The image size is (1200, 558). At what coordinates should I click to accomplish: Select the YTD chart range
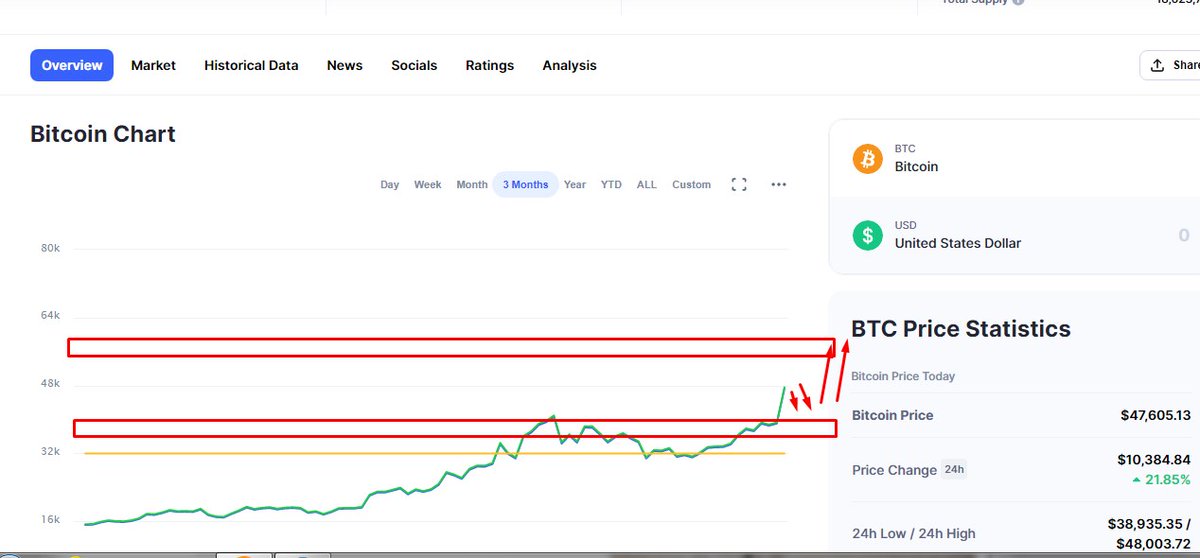click(611, 185)
